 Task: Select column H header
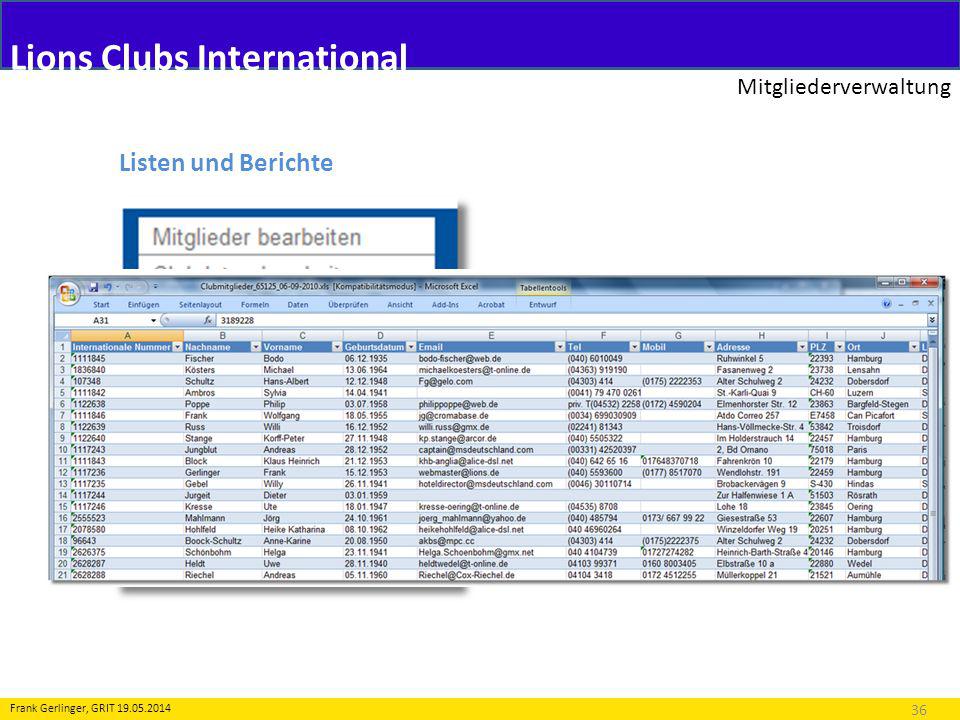click(762, 336)
